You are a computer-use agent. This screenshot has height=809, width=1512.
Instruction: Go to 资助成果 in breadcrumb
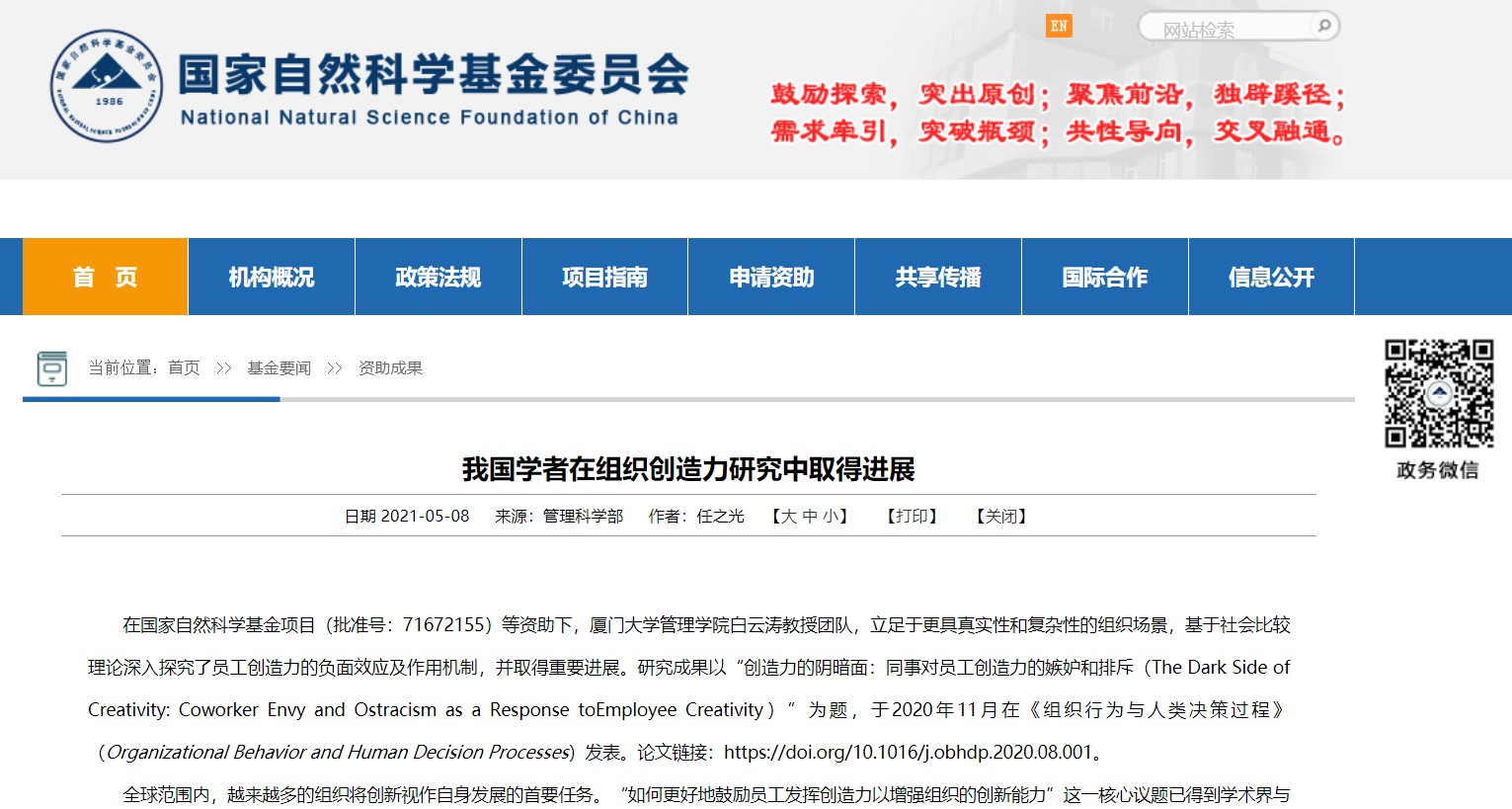pyautogui.click(x=390, y=368)
